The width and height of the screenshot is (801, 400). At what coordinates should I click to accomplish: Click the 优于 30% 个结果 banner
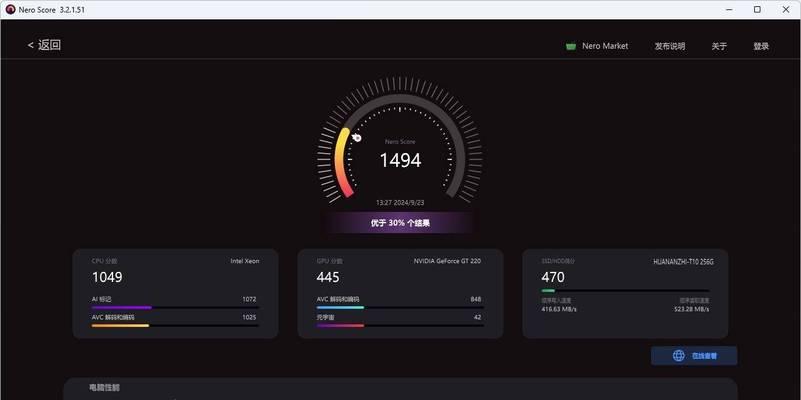point(400,223)
